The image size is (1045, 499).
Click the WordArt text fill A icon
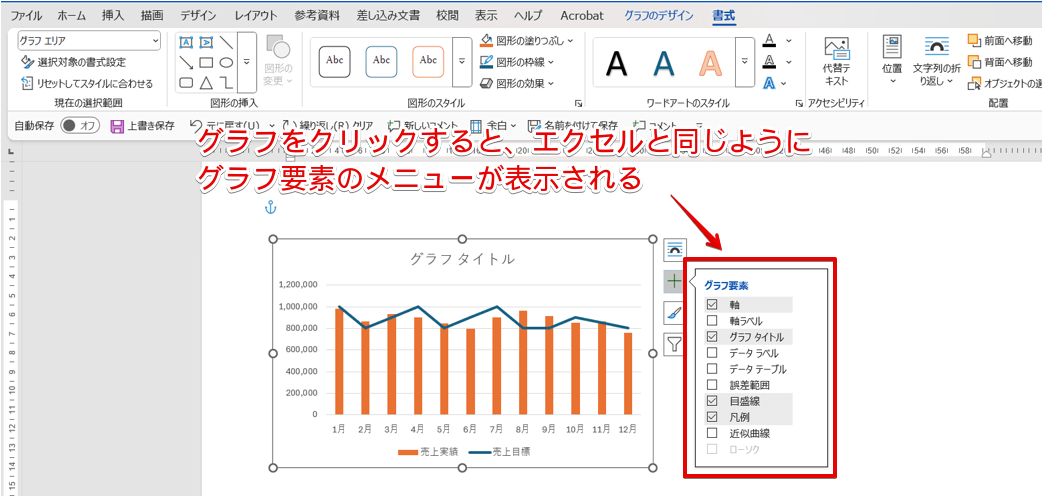pyautogui.click(x=769, y=41)
